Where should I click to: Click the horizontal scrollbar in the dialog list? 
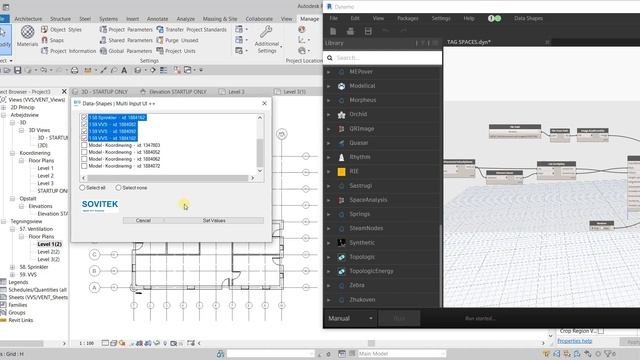[168, 178]
